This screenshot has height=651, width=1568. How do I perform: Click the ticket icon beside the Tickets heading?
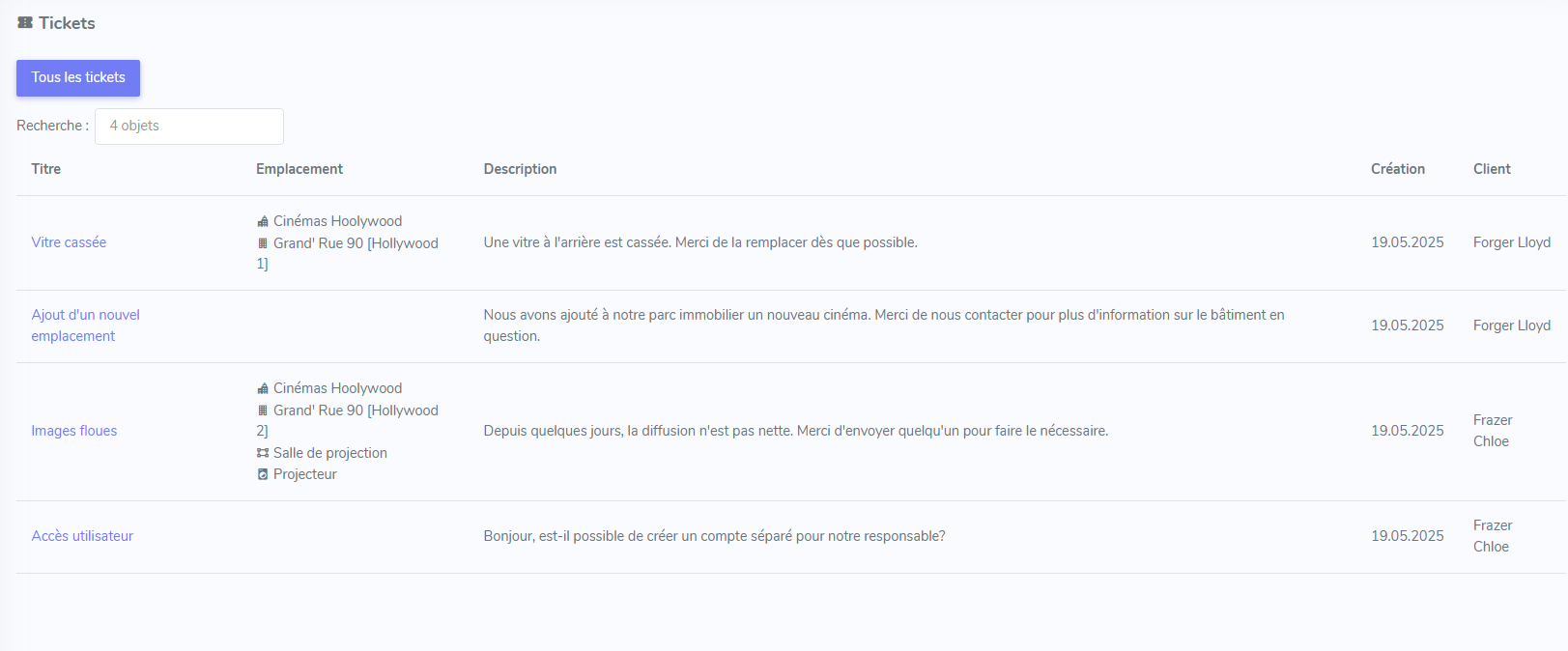(x=25, y=23)
